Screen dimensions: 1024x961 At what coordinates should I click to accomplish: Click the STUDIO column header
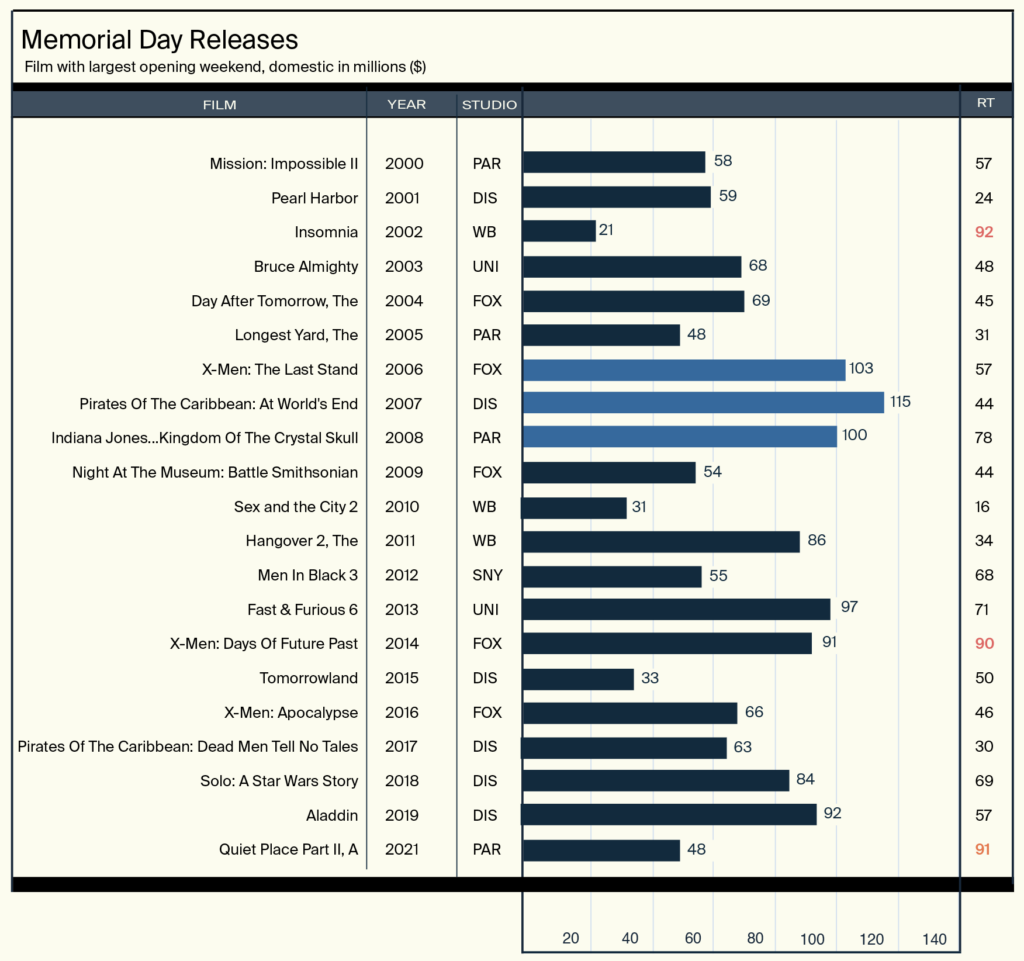pyautogui.click(x=489, y=105)
